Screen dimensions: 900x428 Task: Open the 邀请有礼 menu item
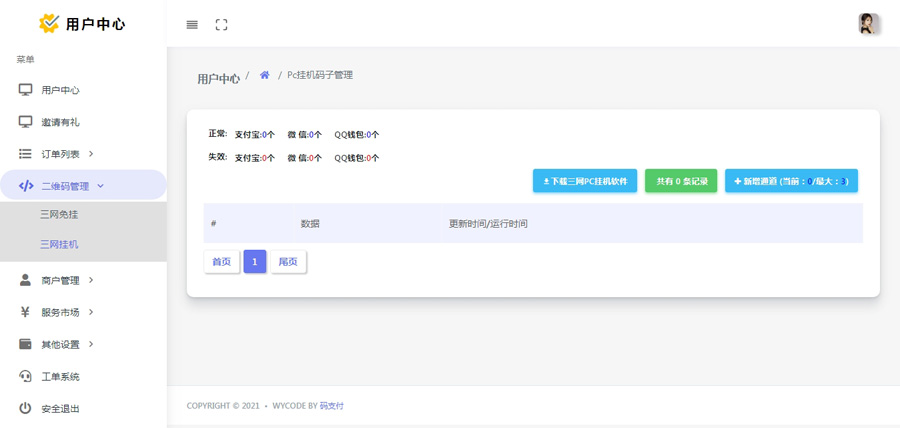(x=60, y=122)
